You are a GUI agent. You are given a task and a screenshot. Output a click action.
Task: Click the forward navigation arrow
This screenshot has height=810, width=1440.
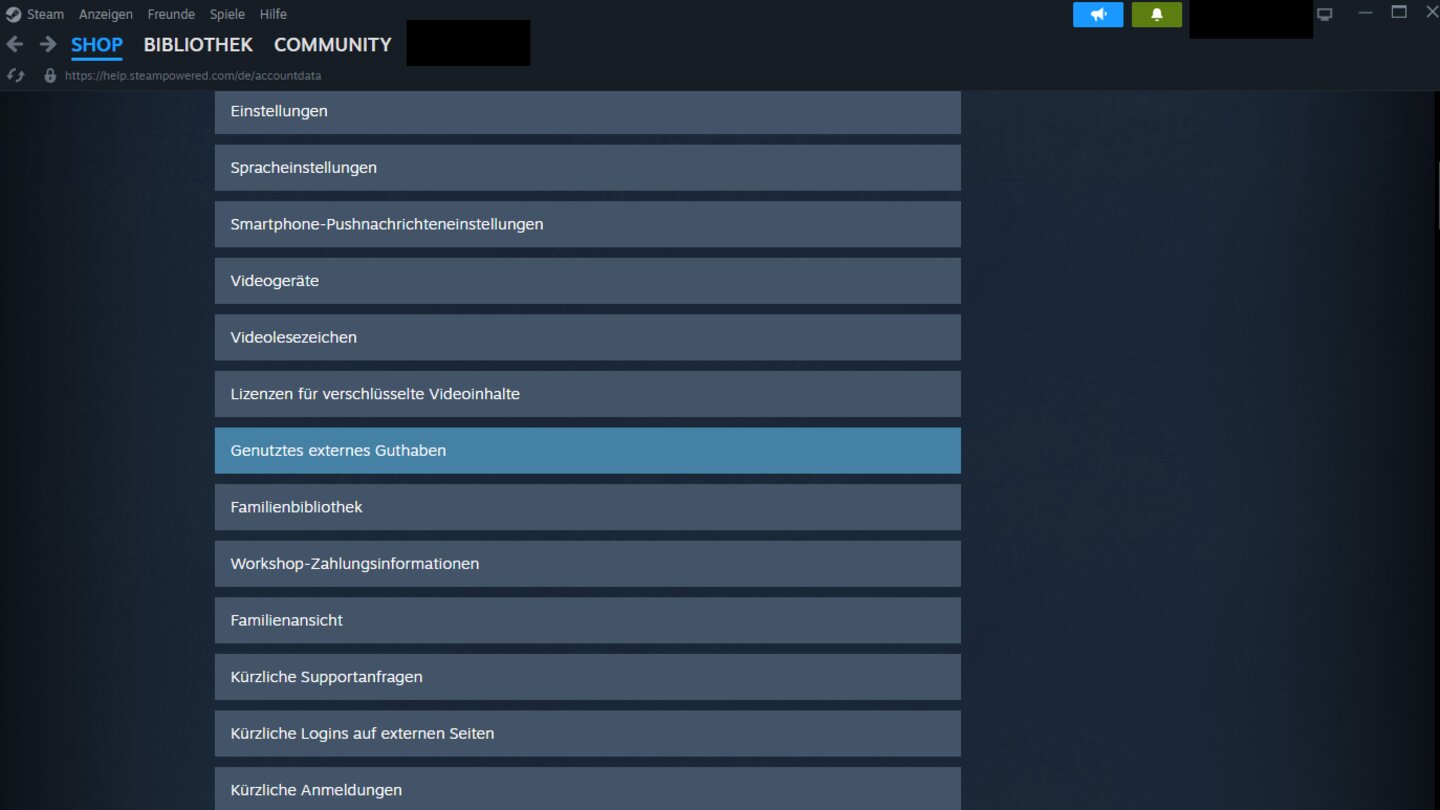pyautogui.click(x=46, y=44)
